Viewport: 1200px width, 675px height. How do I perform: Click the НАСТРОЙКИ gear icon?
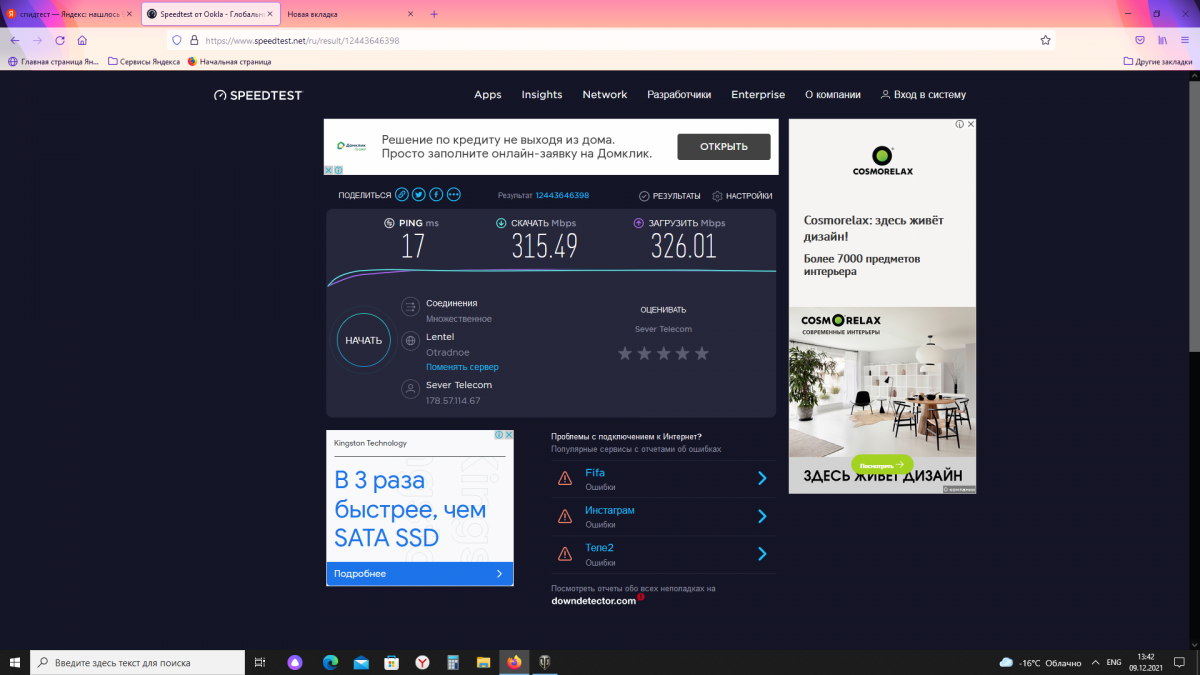point(717,196)
